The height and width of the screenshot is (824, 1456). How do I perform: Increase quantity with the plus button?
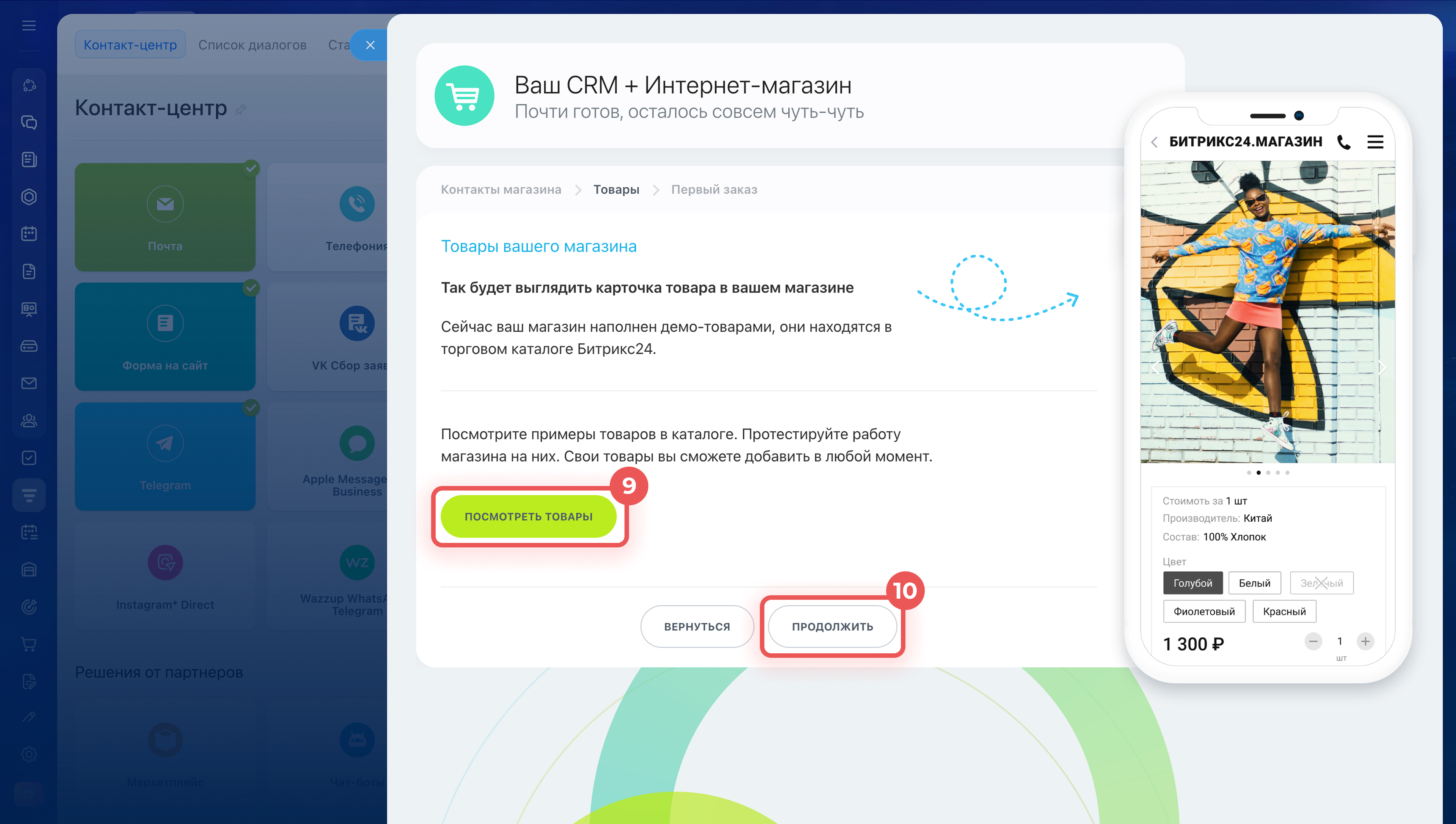(1365, 641)
